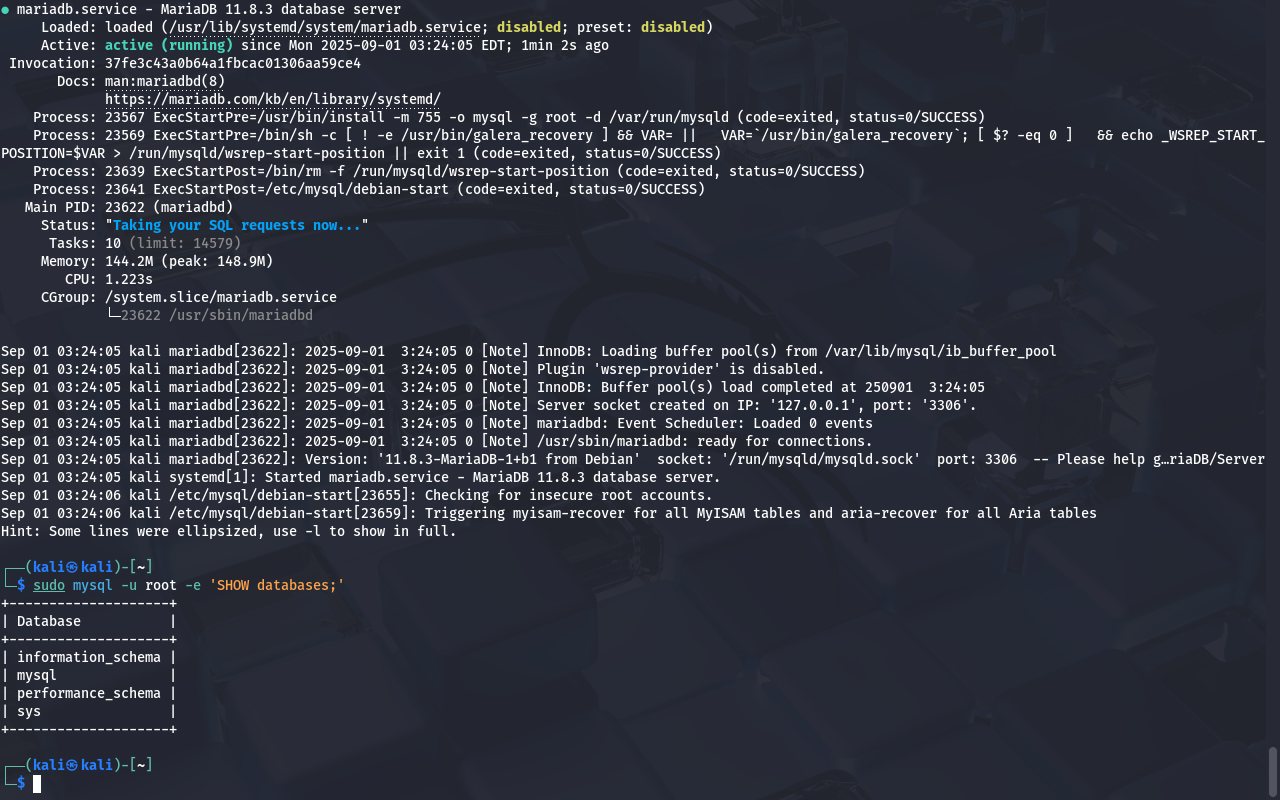1280x800 pixels.
Task: Select the mysql database table row
Action: 89,675
